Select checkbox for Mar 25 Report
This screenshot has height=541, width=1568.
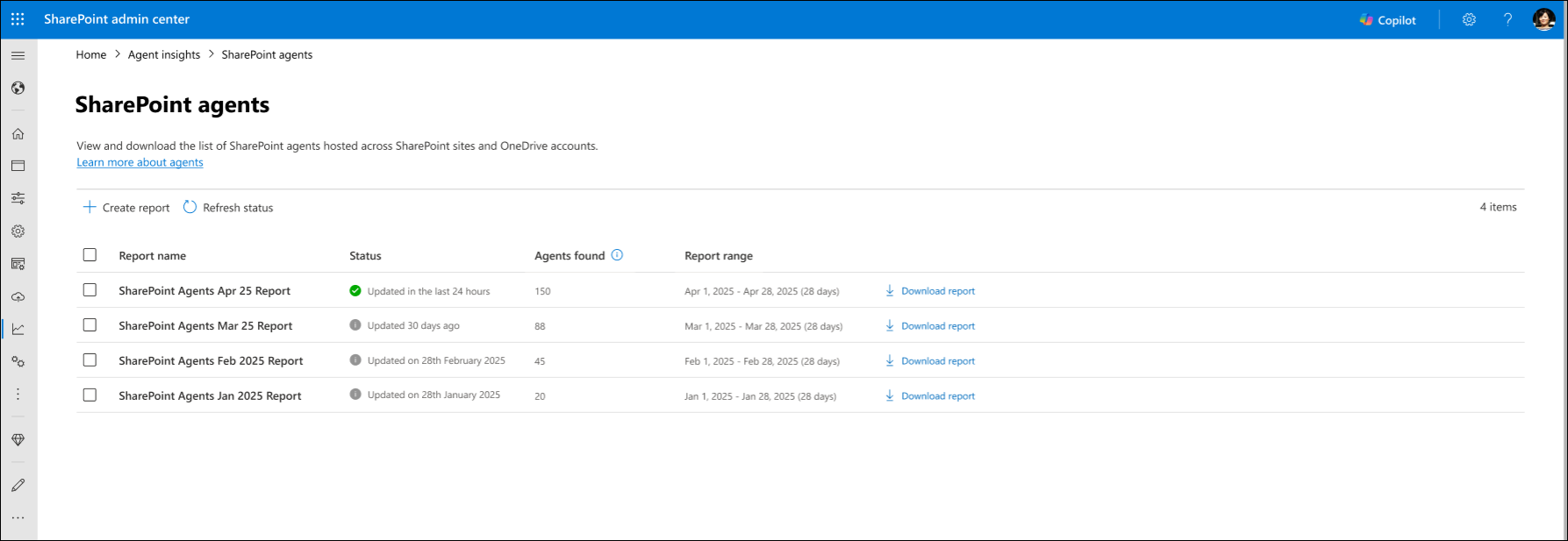coord(89,325)
